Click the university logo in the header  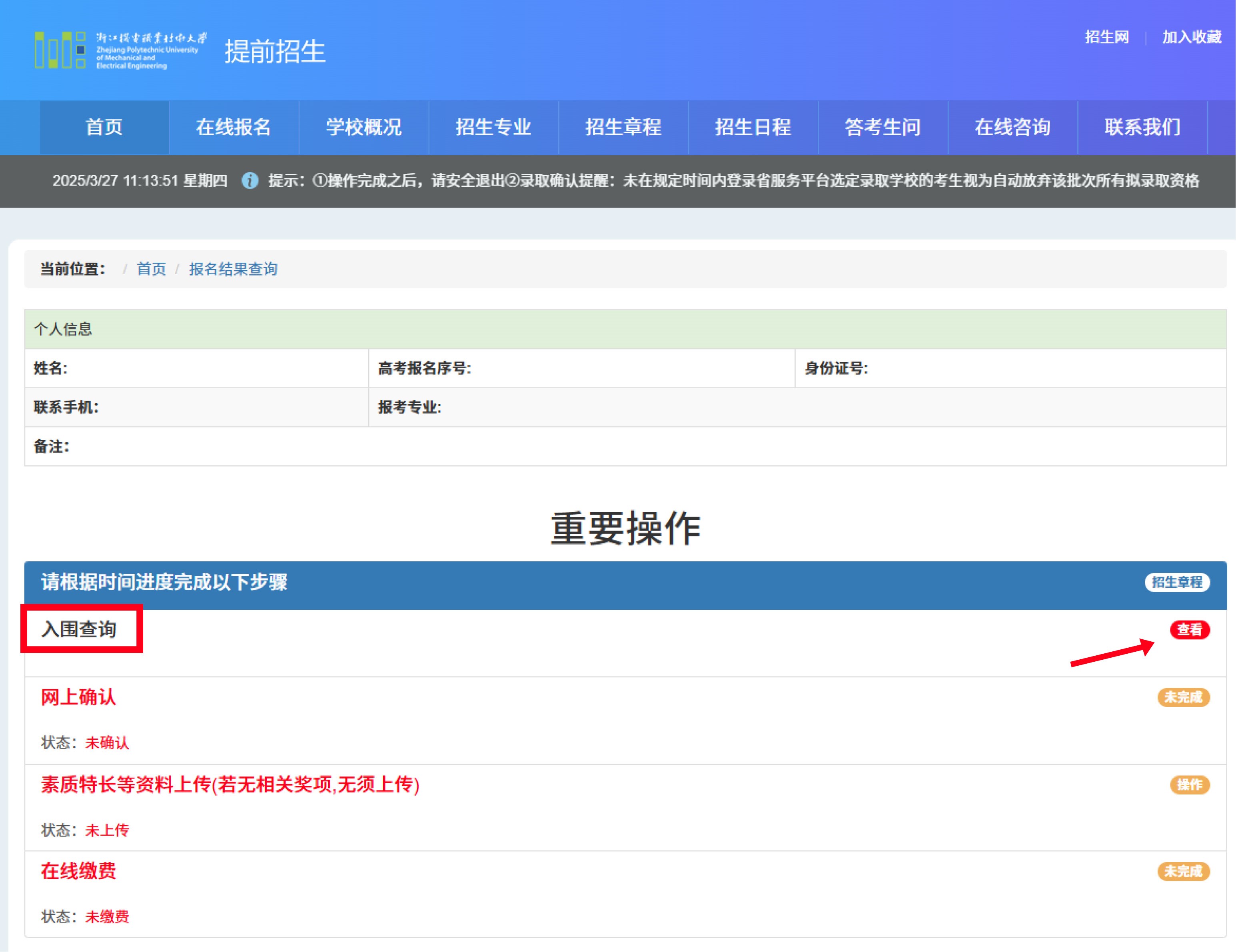coord(120,50)
